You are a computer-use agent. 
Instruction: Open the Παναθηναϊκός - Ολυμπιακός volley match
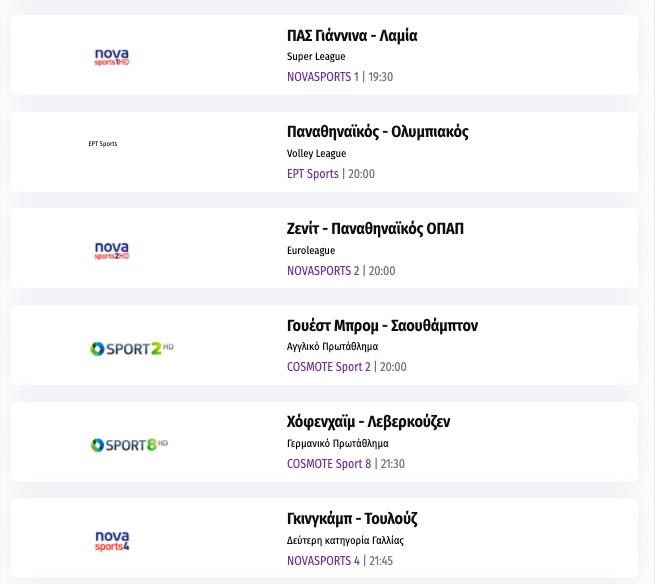[x=377, y=132]
